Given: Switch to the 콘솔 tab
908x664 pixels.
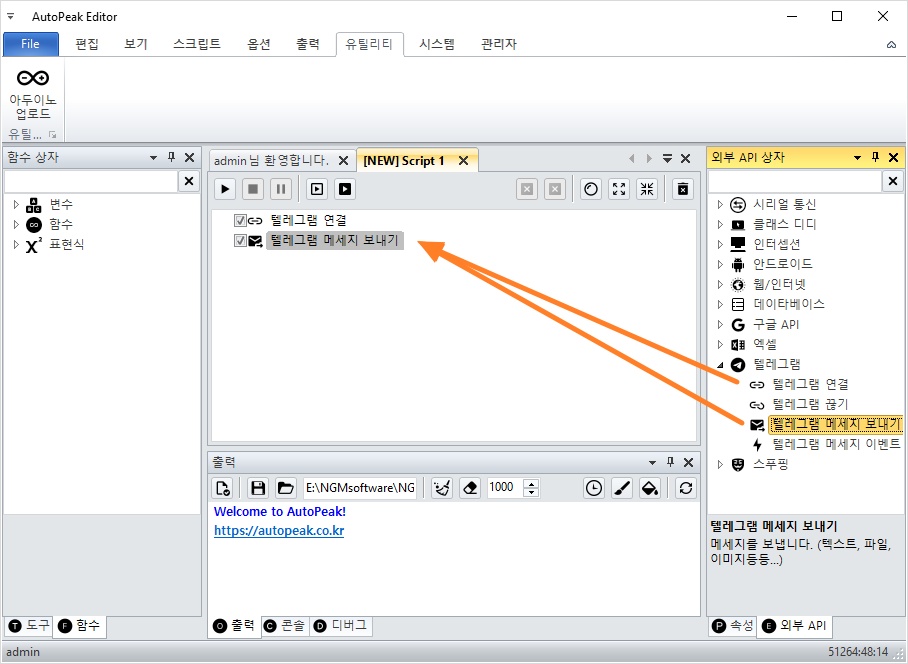Looking at the screenshot, I should click(285, 625).
